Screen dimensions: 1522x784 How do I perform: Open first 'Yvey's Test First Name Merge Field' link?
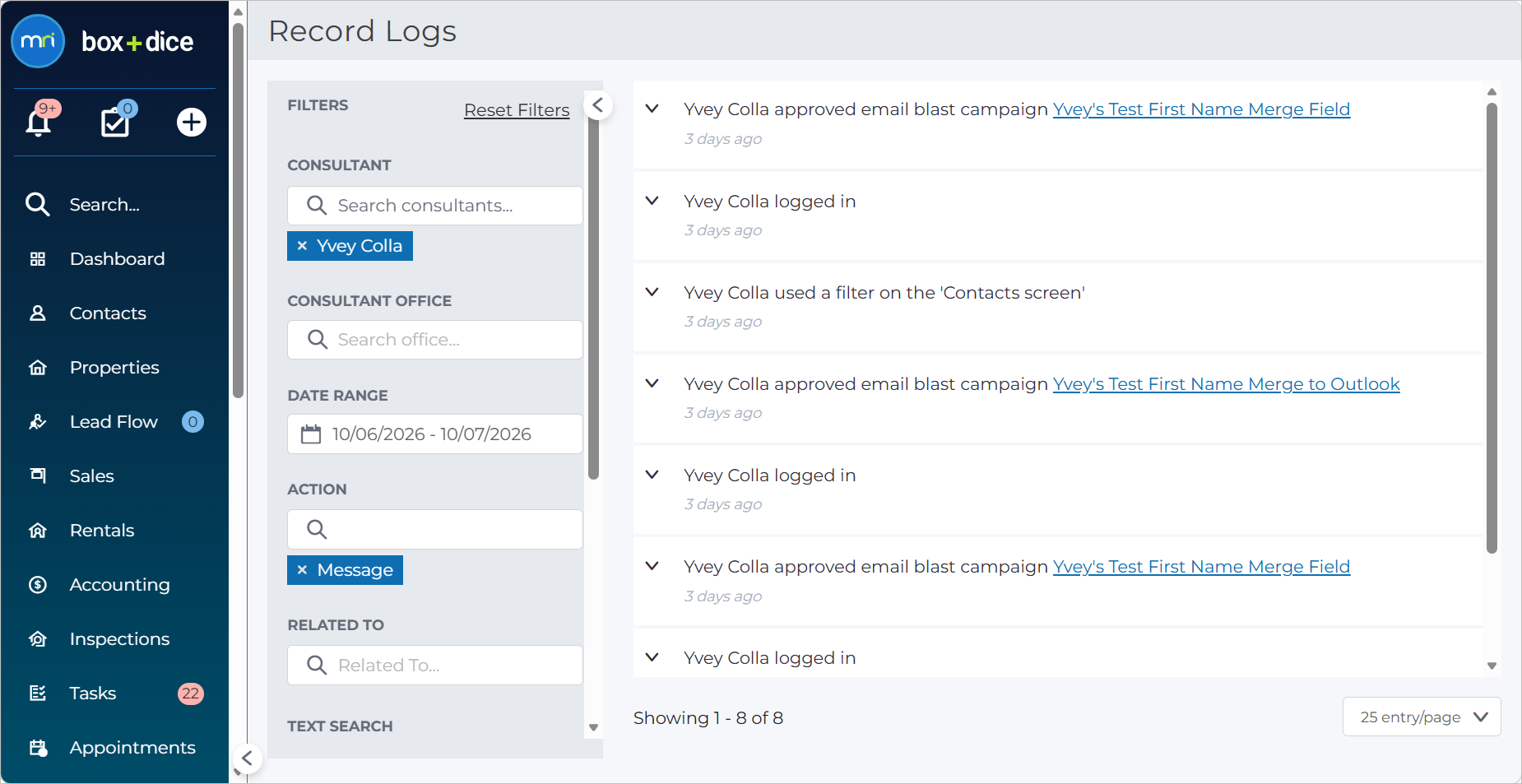click(1201, 109)
